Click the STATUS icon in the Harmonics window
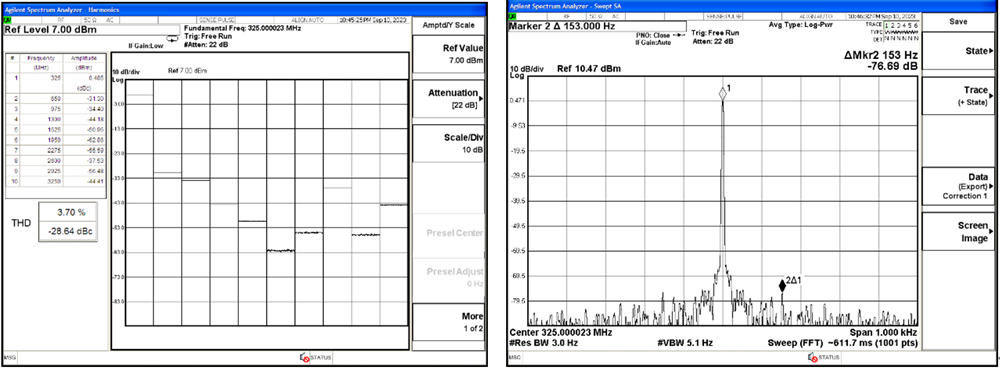The height and width of the screenshot is (371, 1000). [304, 358]
